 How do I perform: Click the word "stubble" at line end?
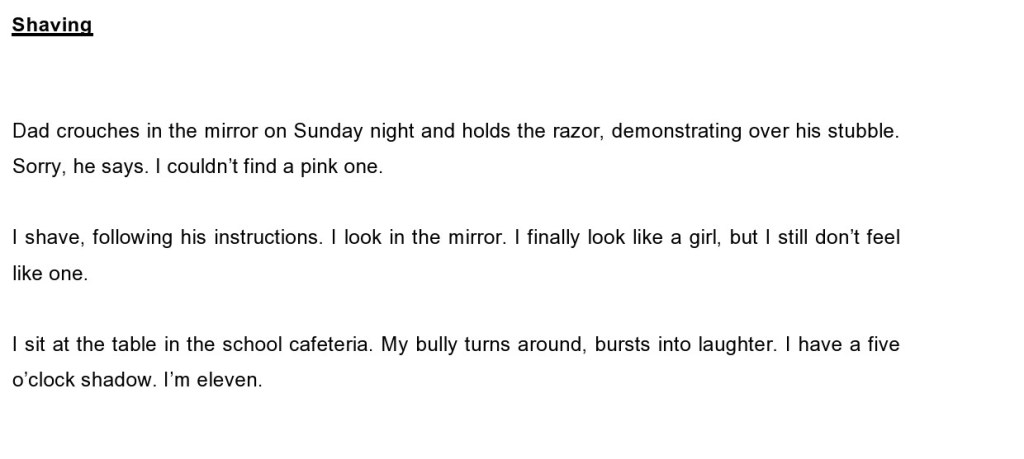click(x=861, y=132)
